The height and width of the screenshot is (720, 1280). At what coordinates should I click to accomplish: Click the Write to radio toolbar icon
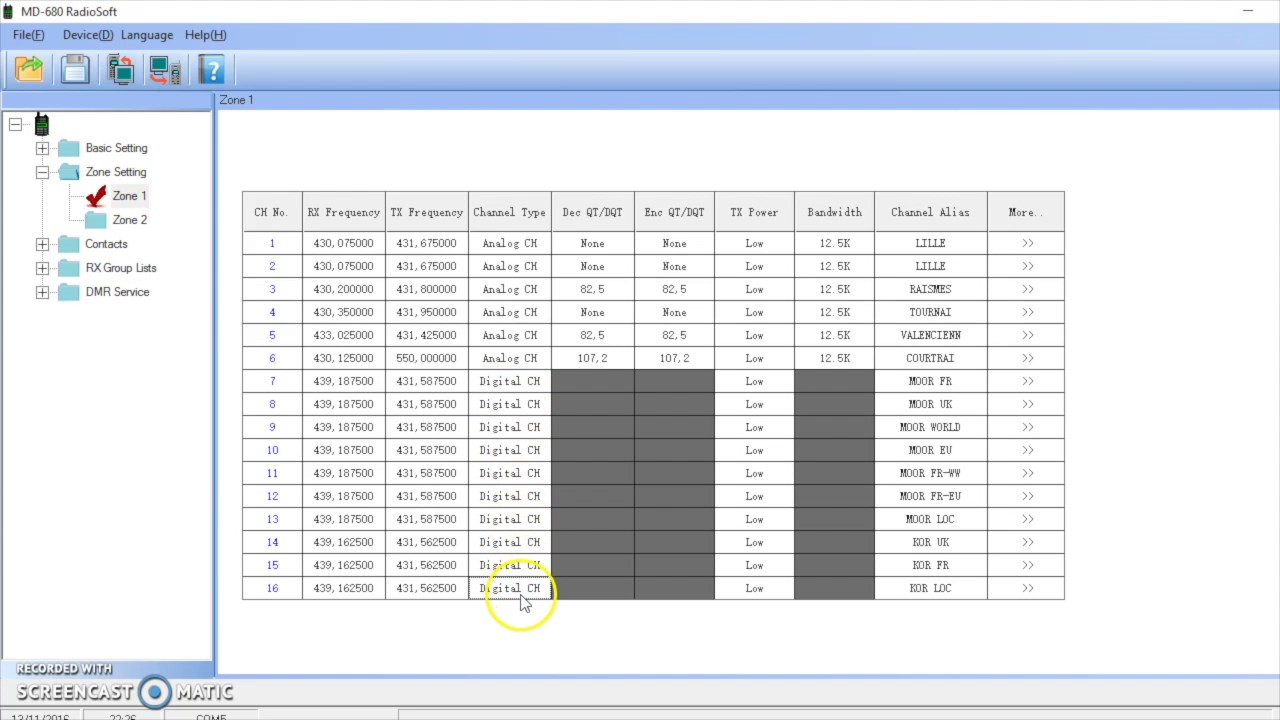[x=165, y=69]
